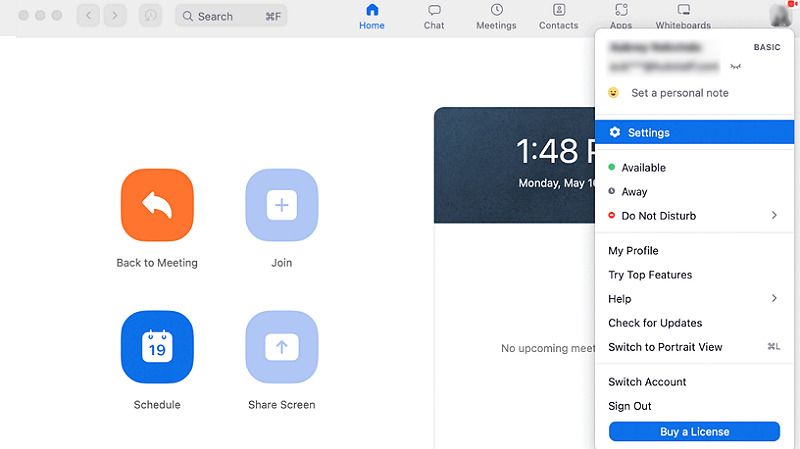Viewport: 800px width, 449px height.
Task: Click the Share Screen arrow icon
Action: coord(281,347)
